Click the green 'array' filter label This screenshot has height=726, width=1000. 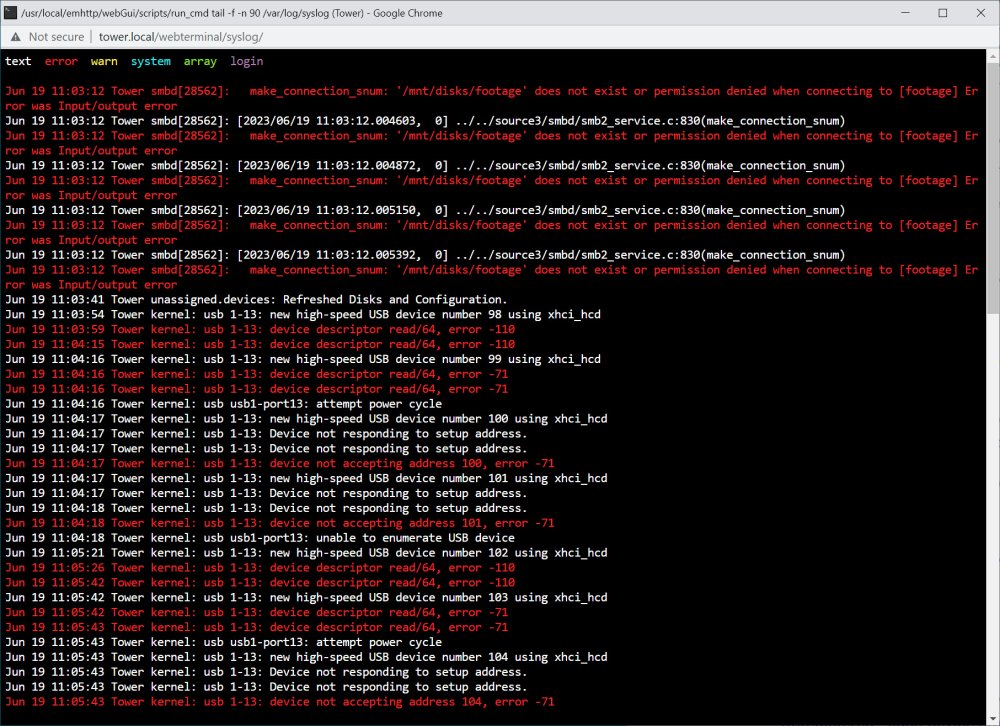click(200, 61)
